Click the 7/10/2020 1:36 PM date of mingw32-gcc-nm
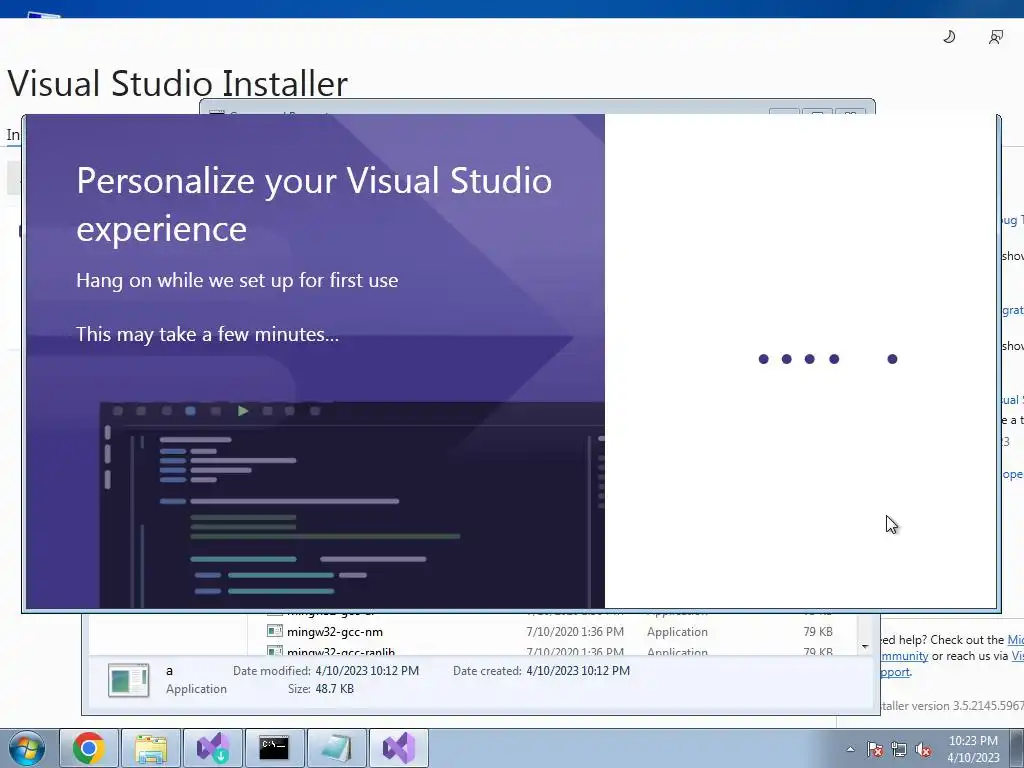The width and height of the screenshot is (1024, 768). pos(575,632)
